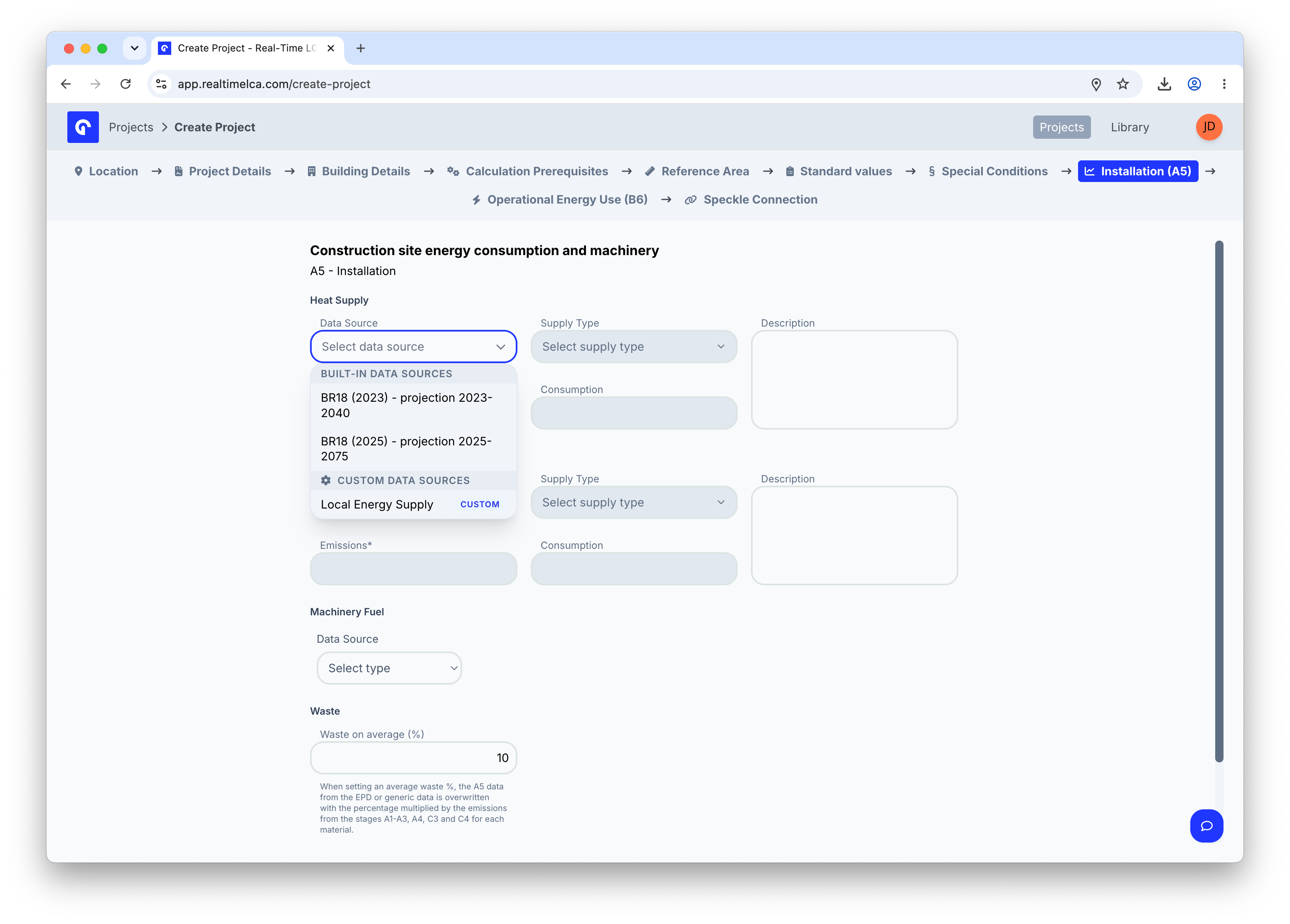Click the lower section's Description text area
The width and height of the screenshot is (1290, 924).
tap(854, 536)
